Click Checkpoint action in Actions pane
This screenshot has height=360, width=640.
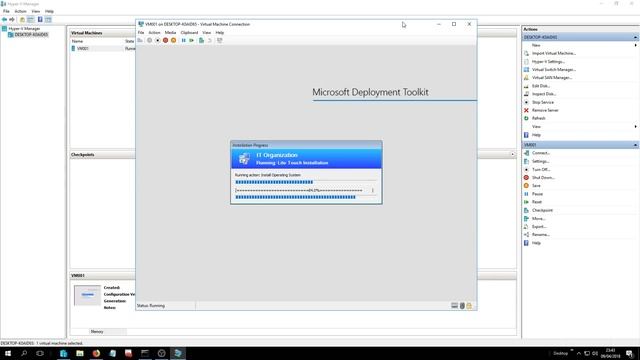tap(542, 210)
